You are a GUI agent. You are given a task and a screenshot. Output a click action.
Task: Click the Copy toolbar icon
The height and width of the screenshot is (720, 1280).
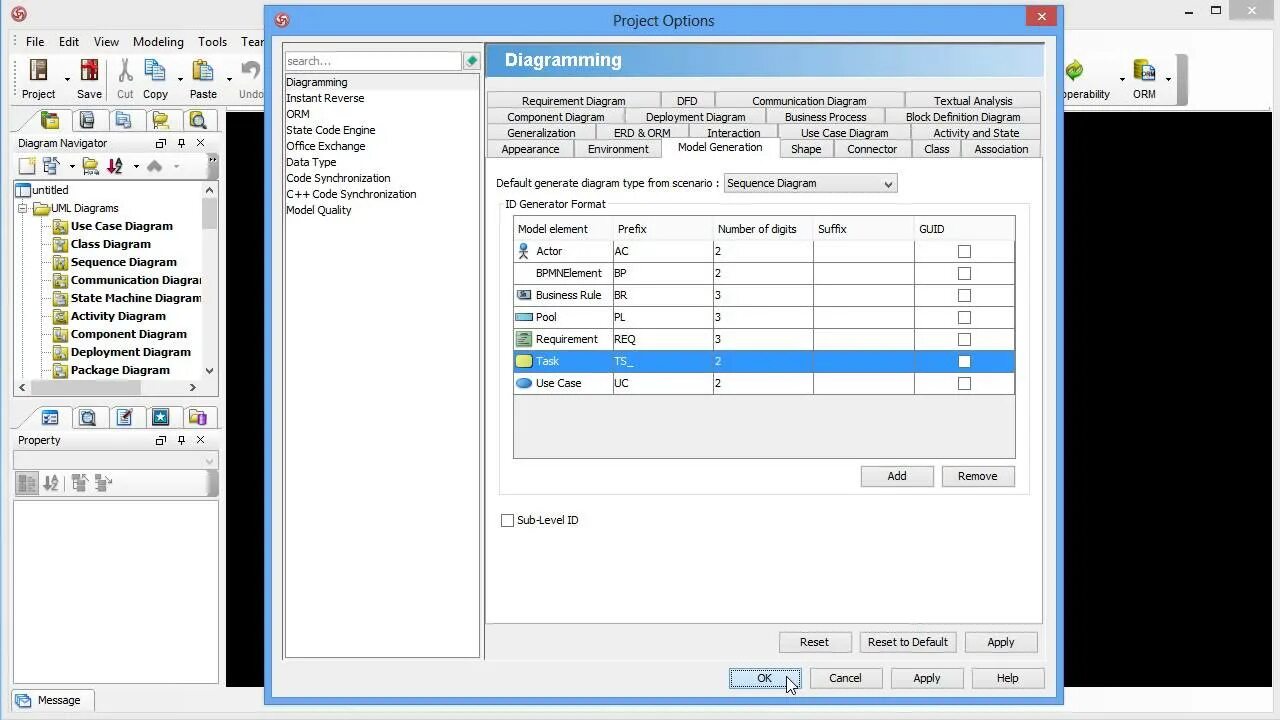tap(155, 72)
